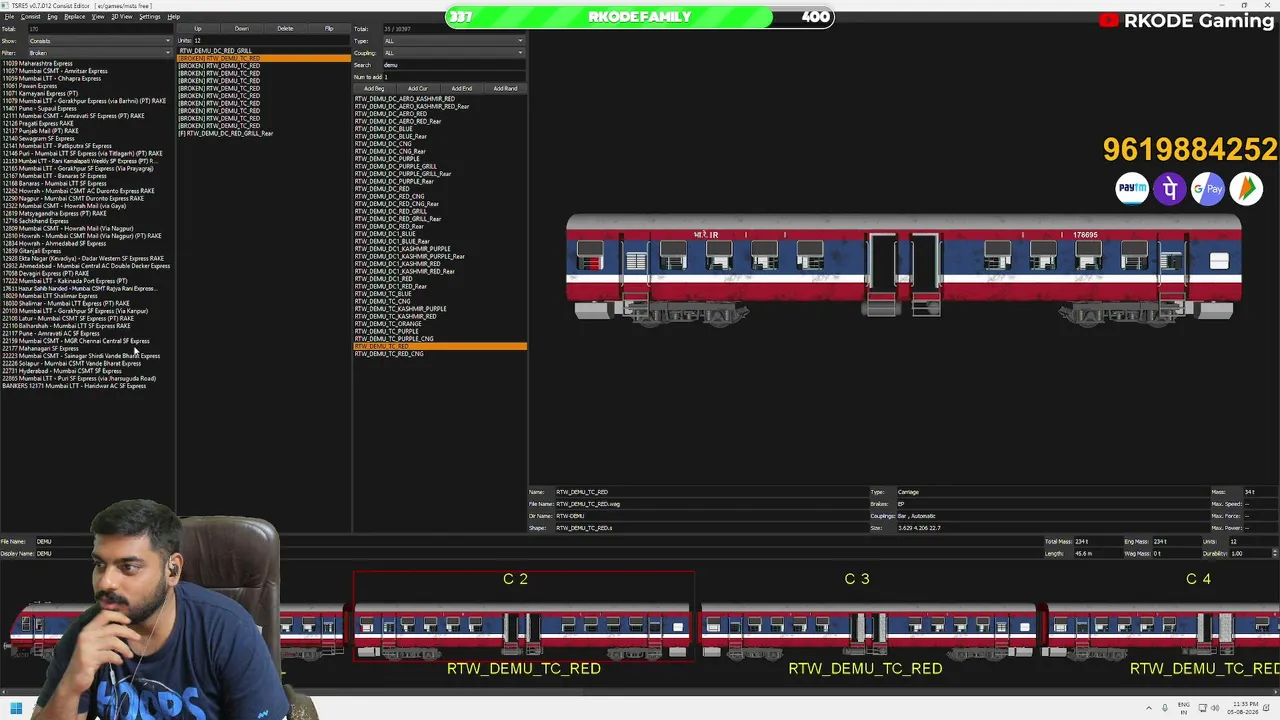This screenshot has width=1280, height=720.
Task: Select consist 22731 Hyderabad - Mumbai CSMT SF Express
Action: (x=62, y=371)
